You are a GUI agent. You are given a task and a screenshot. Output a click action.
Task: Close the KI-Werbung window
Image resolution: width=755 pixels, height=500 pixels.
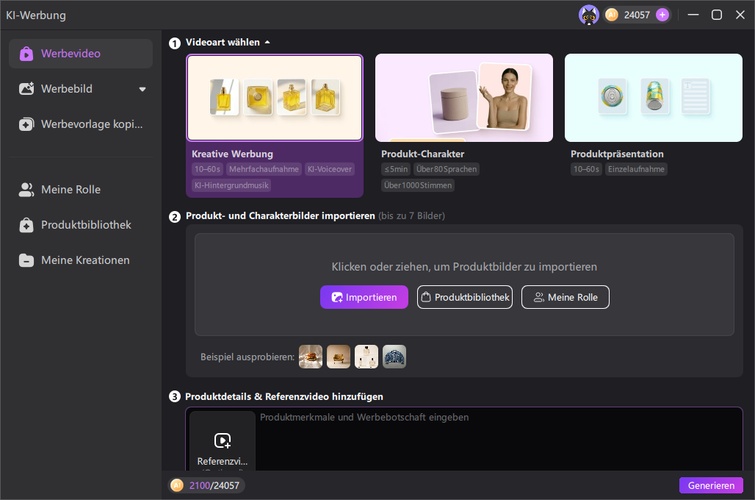point(740,15)
